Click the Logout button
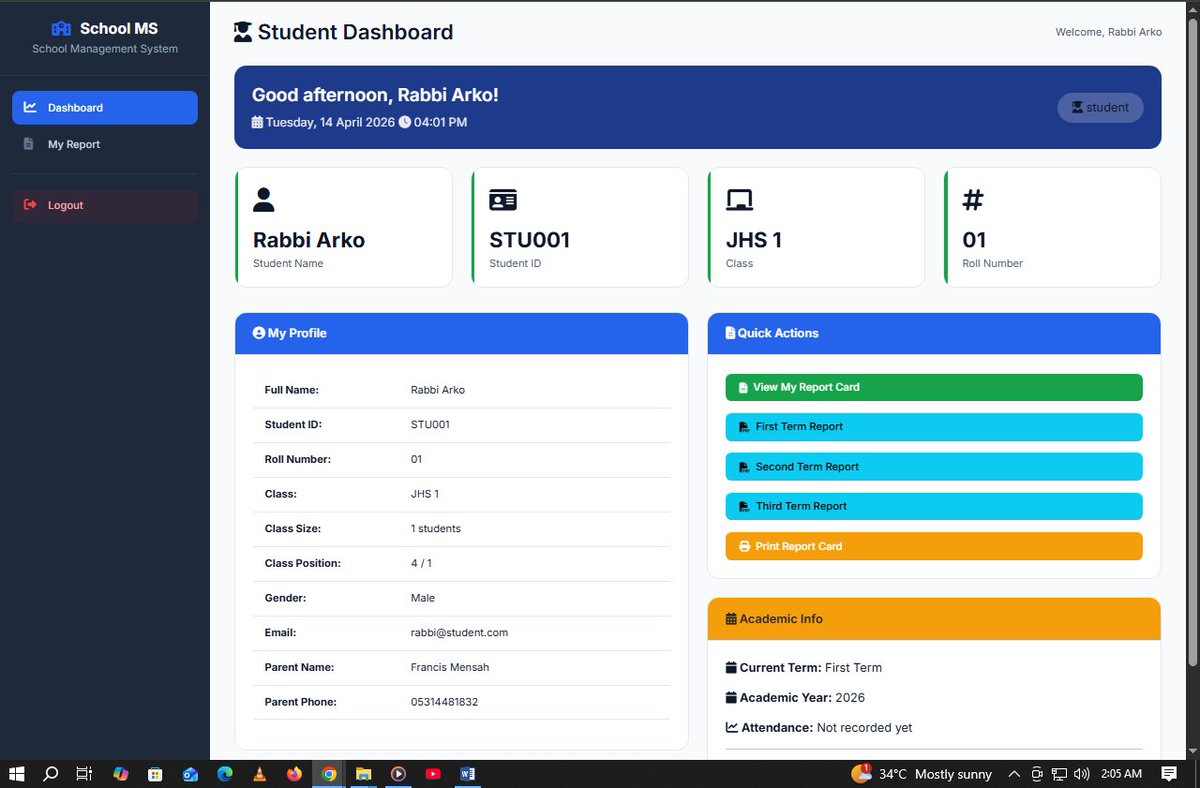The image size is (1200, 788). pos(105,205)
